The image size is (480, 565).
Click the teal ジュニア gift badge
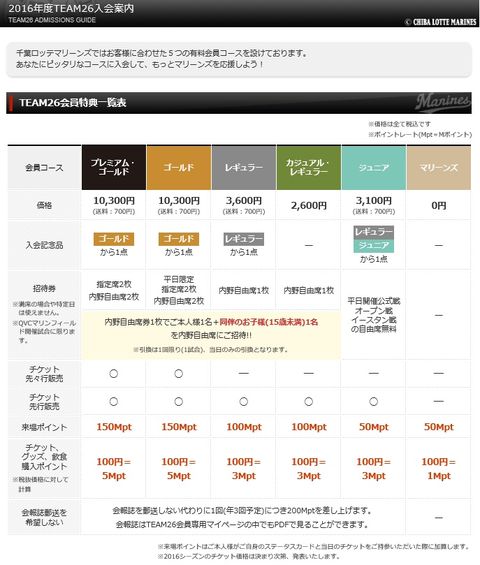click(x=374, y=246)
